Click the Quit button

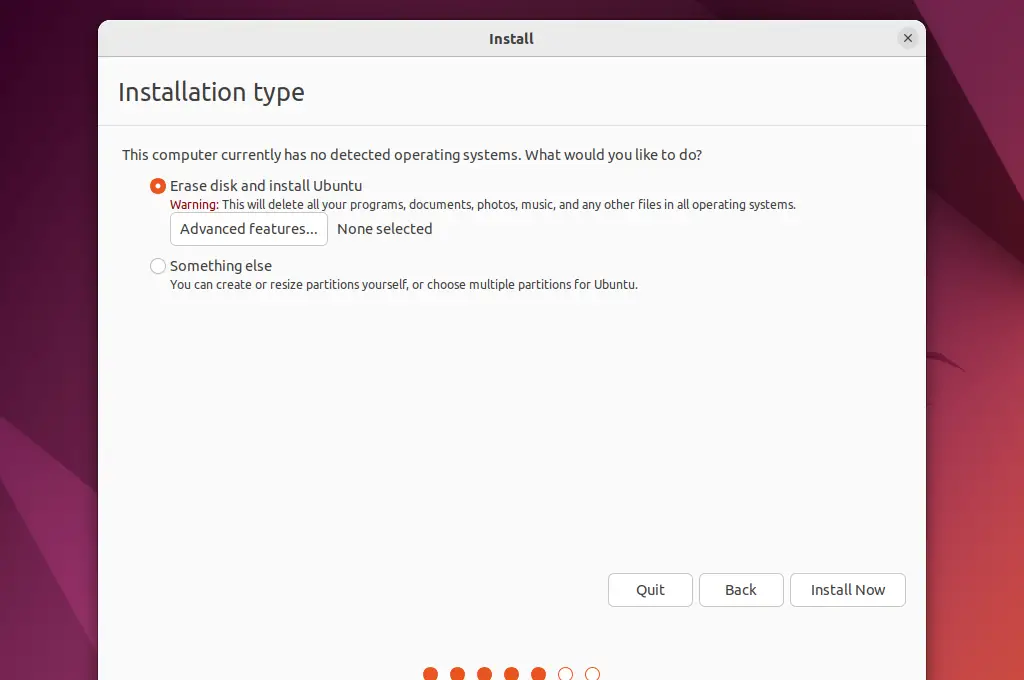[650, 590]
